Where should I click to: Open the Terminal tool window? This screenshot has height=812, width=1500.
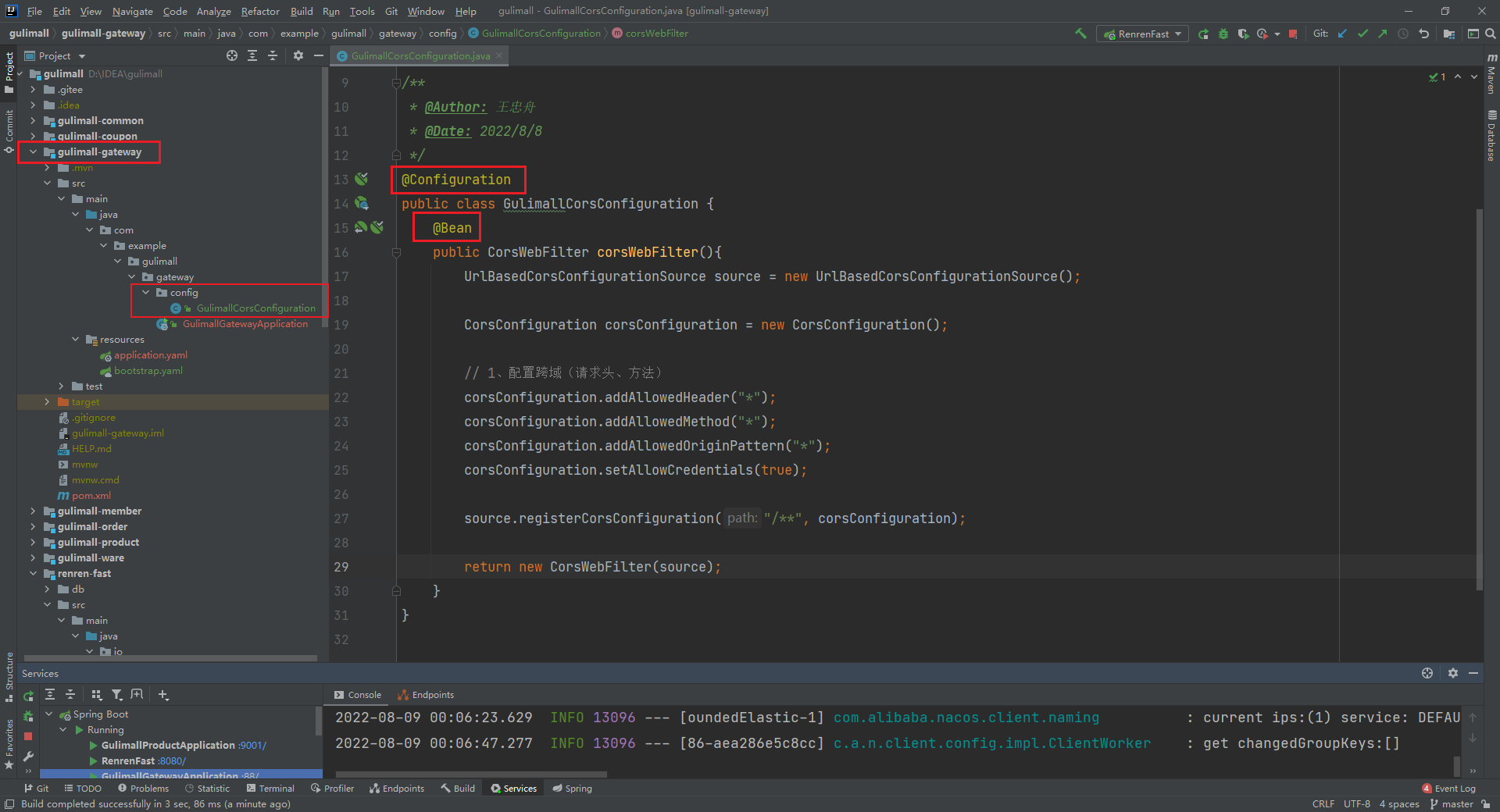[270, 789]
